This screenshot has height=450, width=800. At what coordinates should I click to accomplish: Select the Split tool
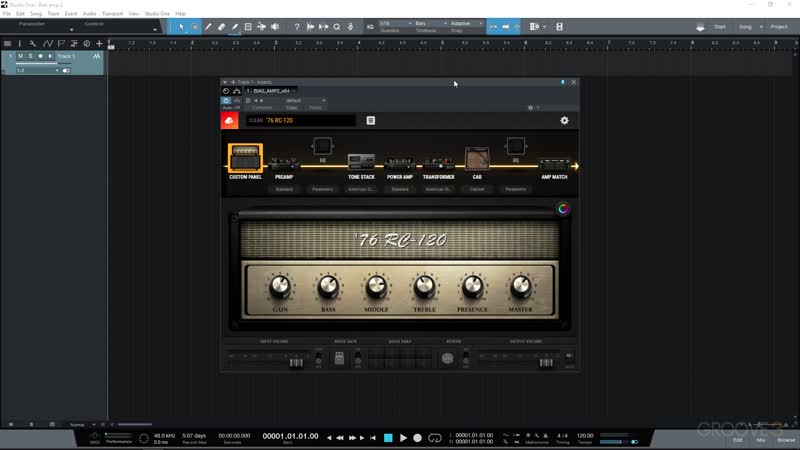[x=208, y=27]
